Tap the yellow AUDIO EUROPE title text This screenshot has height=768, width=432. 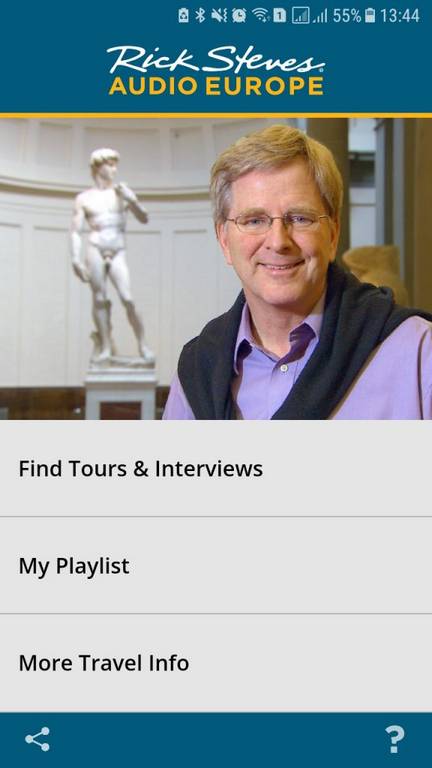(216, 86)
